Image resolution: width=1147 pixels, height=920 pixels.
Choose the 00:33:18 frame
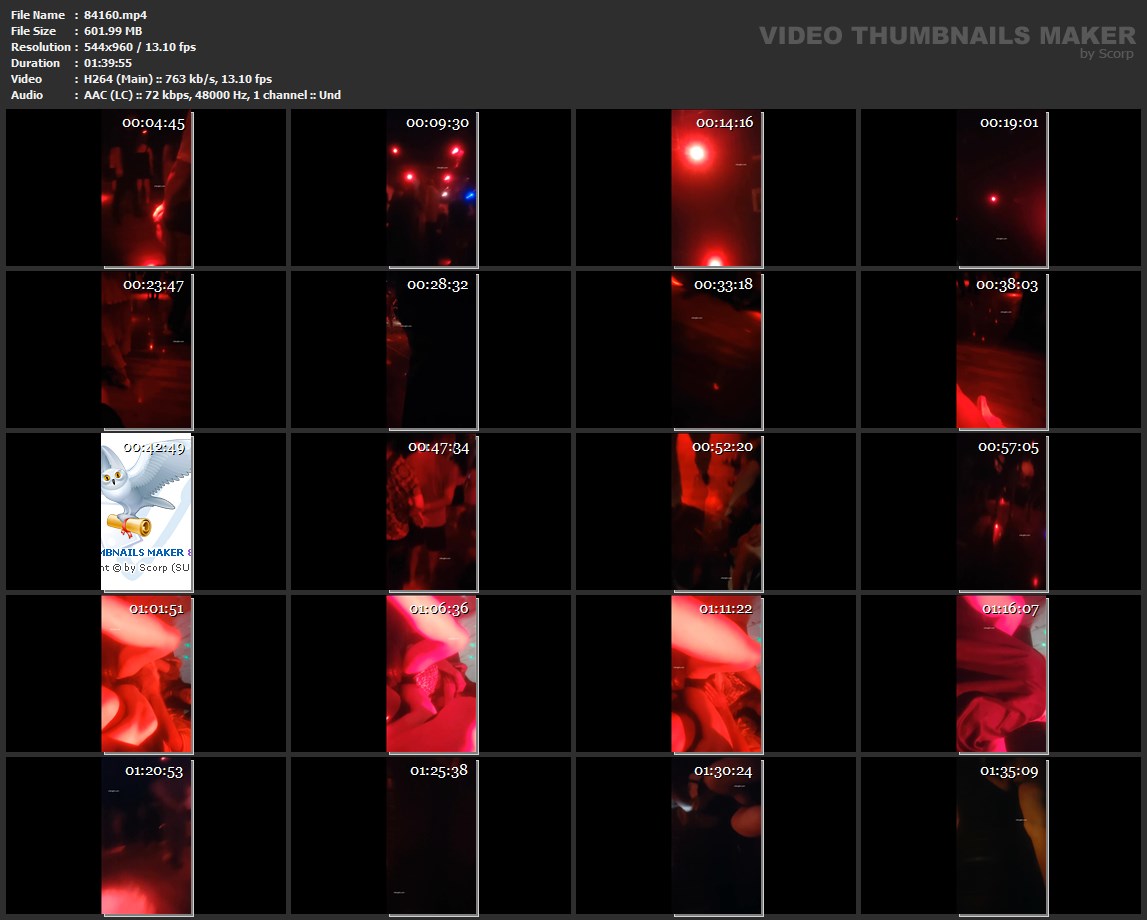717,351
